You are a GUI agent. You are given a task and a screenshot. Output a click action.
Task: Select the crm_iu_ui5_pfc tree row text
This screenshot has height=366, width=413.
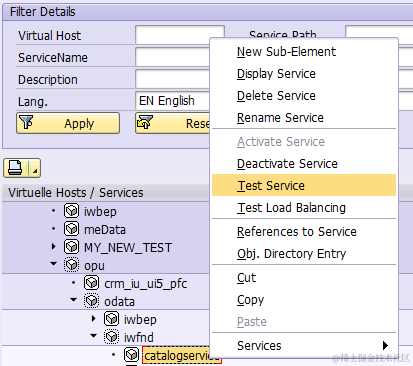pos(146,284)
